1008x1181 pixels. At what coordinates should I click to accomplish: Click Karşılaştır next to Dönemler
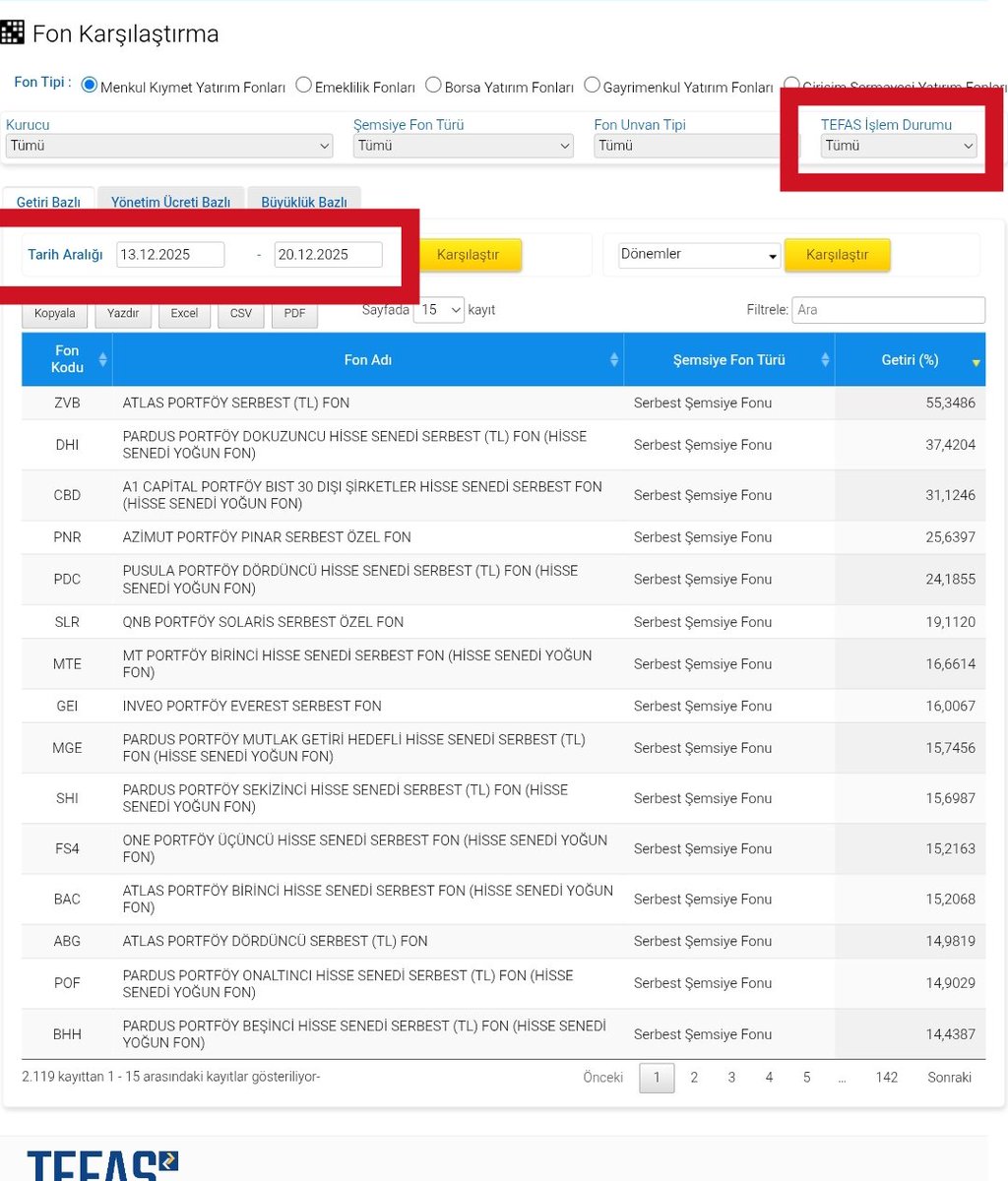[x=837, y=255]
